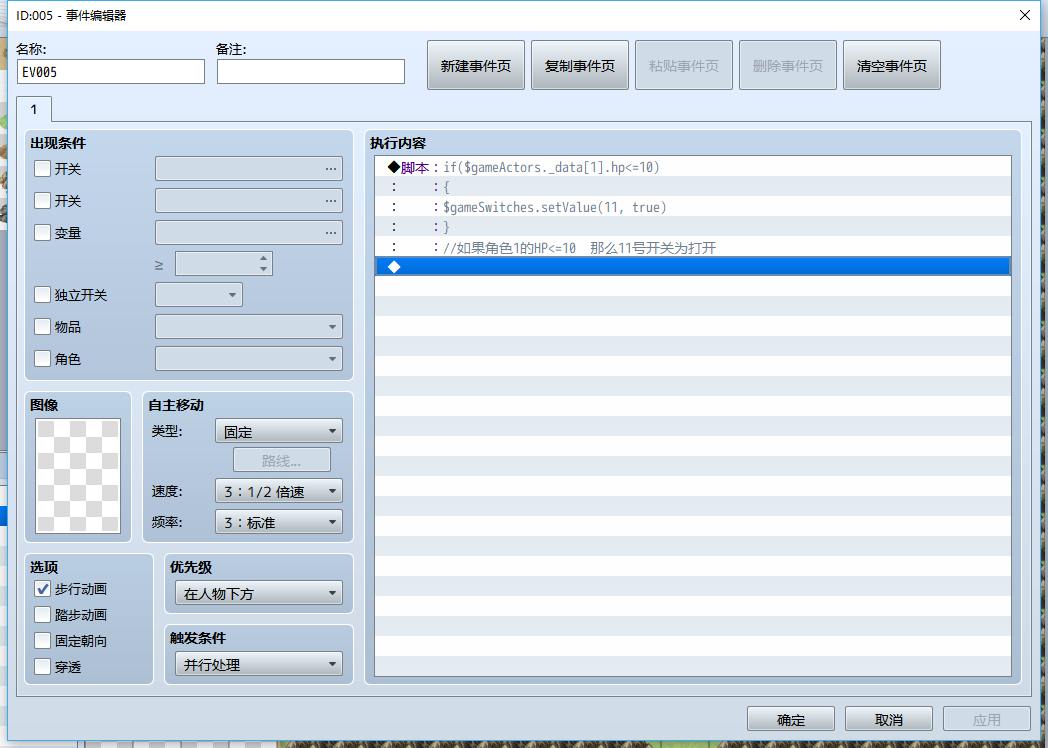The width and height of the screenshot is (1048, 748).
Task: Select the script line with opening brace
Action: coord(693,187)
